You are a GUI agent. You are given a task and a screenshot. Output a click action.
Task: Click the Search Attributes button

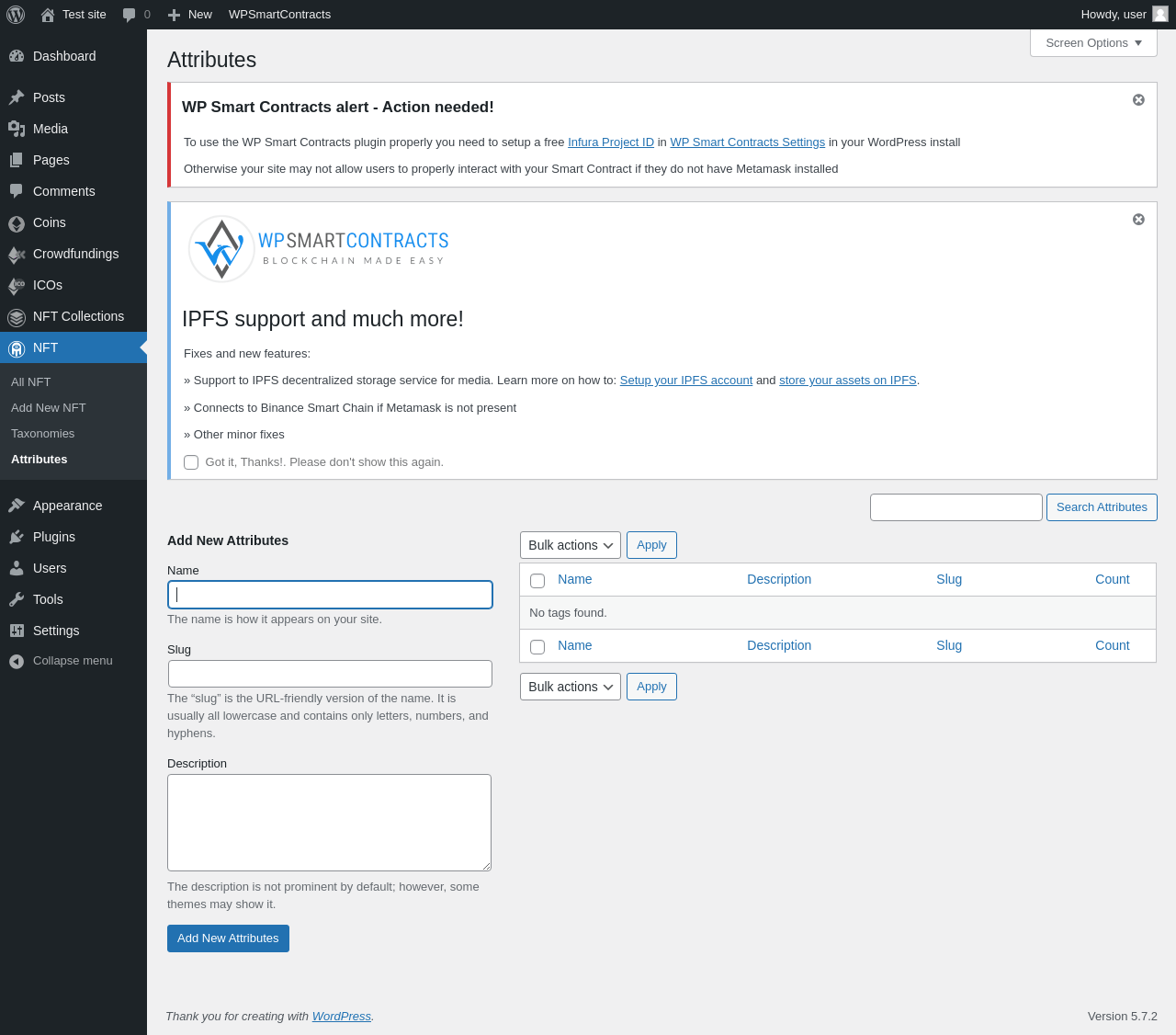tap(1102, 507)
